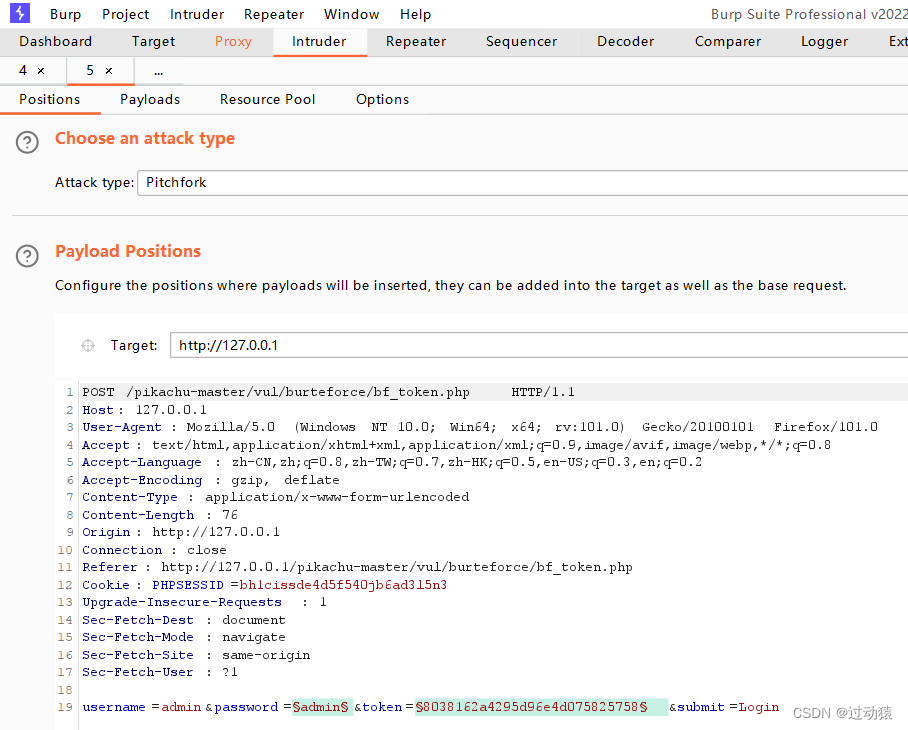Screen dimensions: 908x730
Task: Select the Intruder tool tab
Action: point(319,42)
